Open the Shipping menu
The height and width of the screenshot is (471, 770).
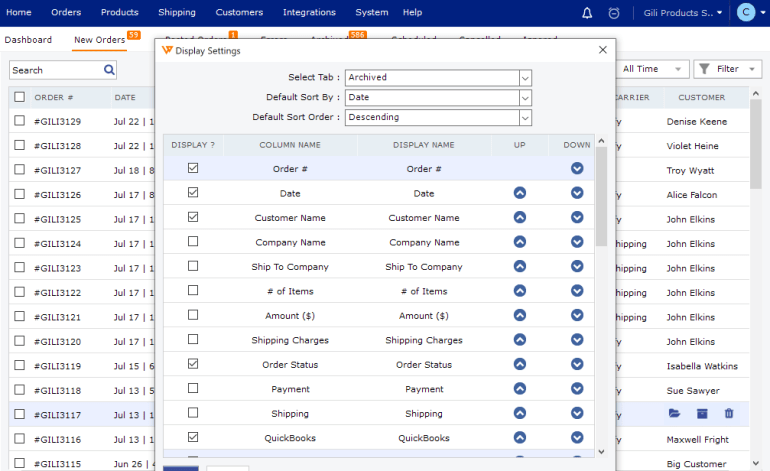177,12
